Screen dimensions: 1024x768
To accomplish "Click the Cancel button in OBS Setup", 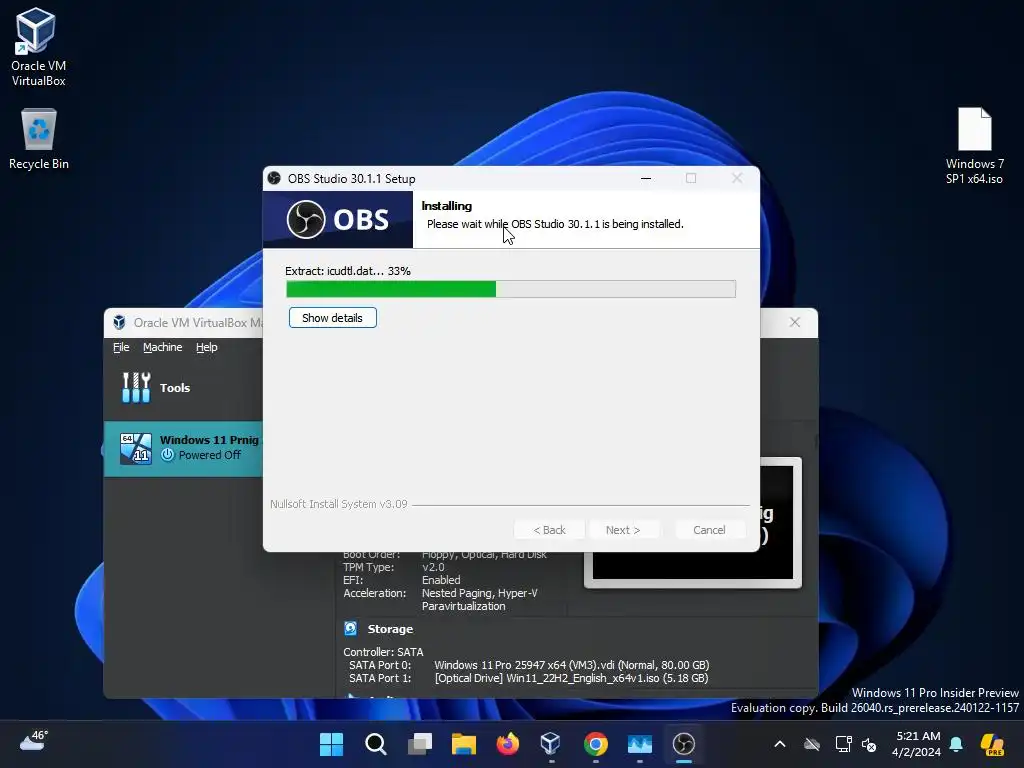I will [709, 530].
